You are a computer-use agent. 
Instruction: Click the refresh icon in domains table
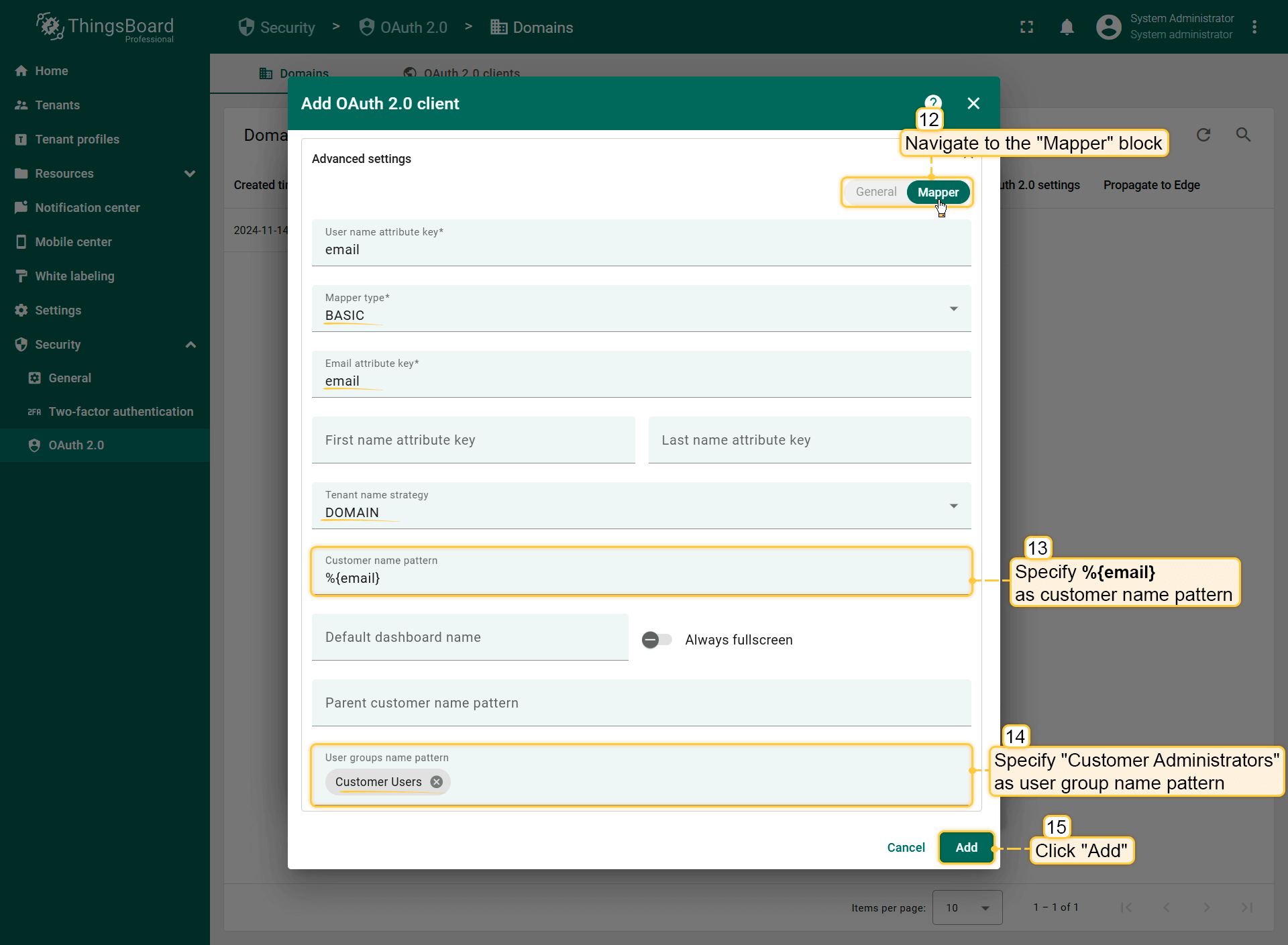(1203, 135)
